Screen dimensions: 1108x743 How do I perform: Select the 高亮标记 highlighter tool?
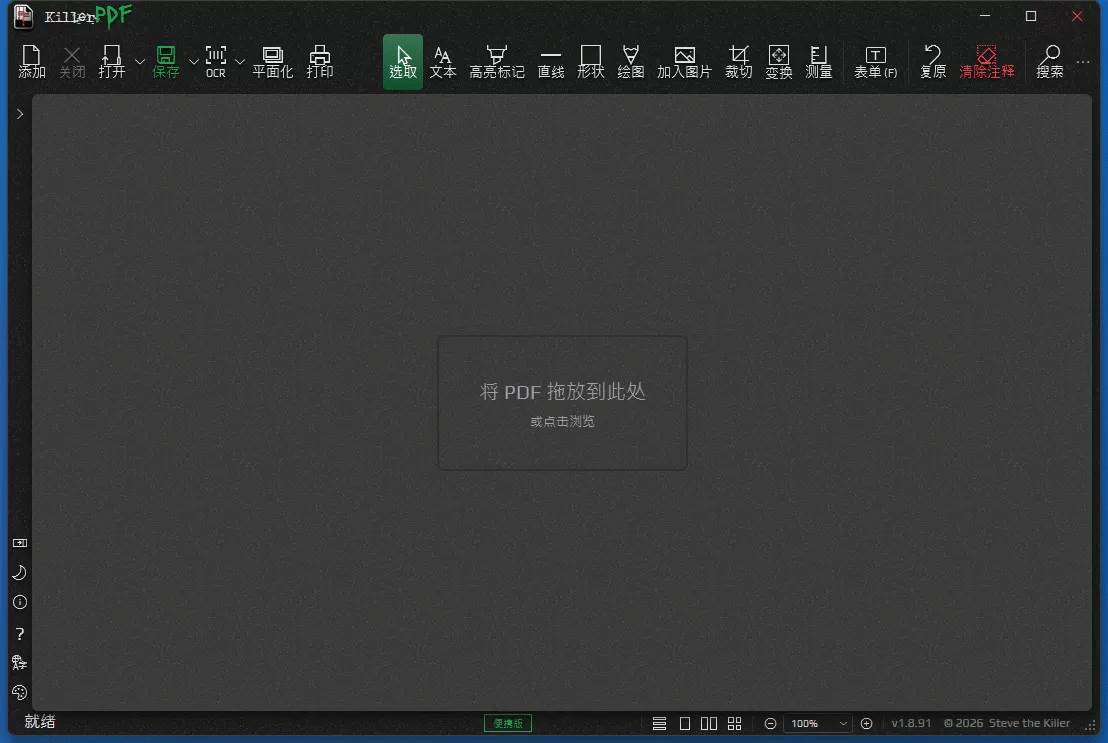pyautogui.click(x=497, y=62)
